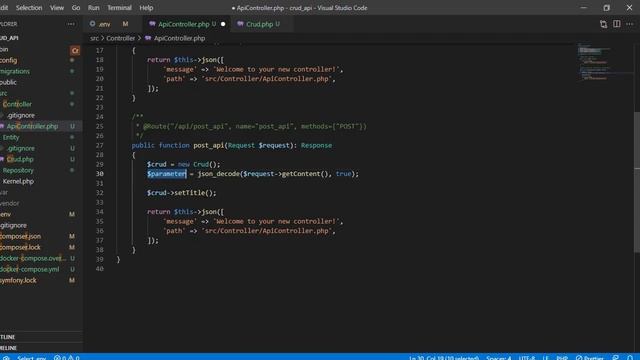Click LF end-of-line in status bar
Screen dimensions: 640x360
pyautogui.click(x=545, y=357)
